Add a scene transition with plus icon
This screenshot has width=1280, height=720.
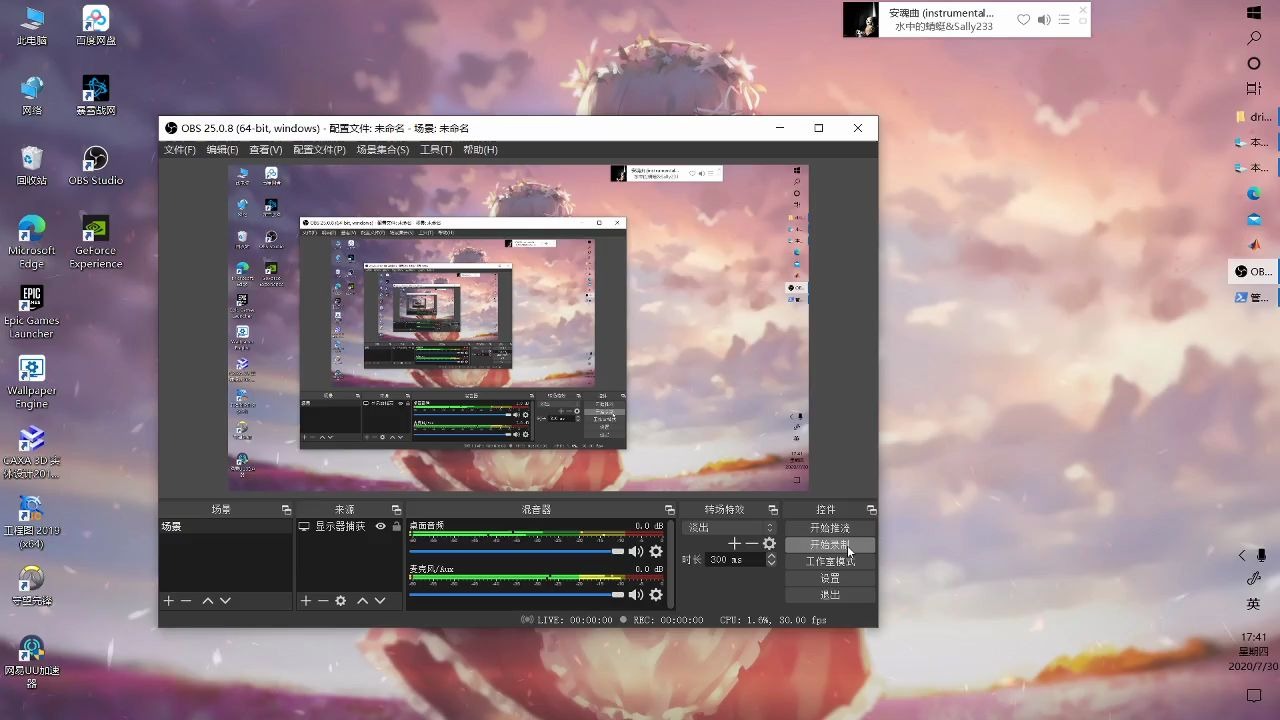pyautogui.click(x=735, y=543)
